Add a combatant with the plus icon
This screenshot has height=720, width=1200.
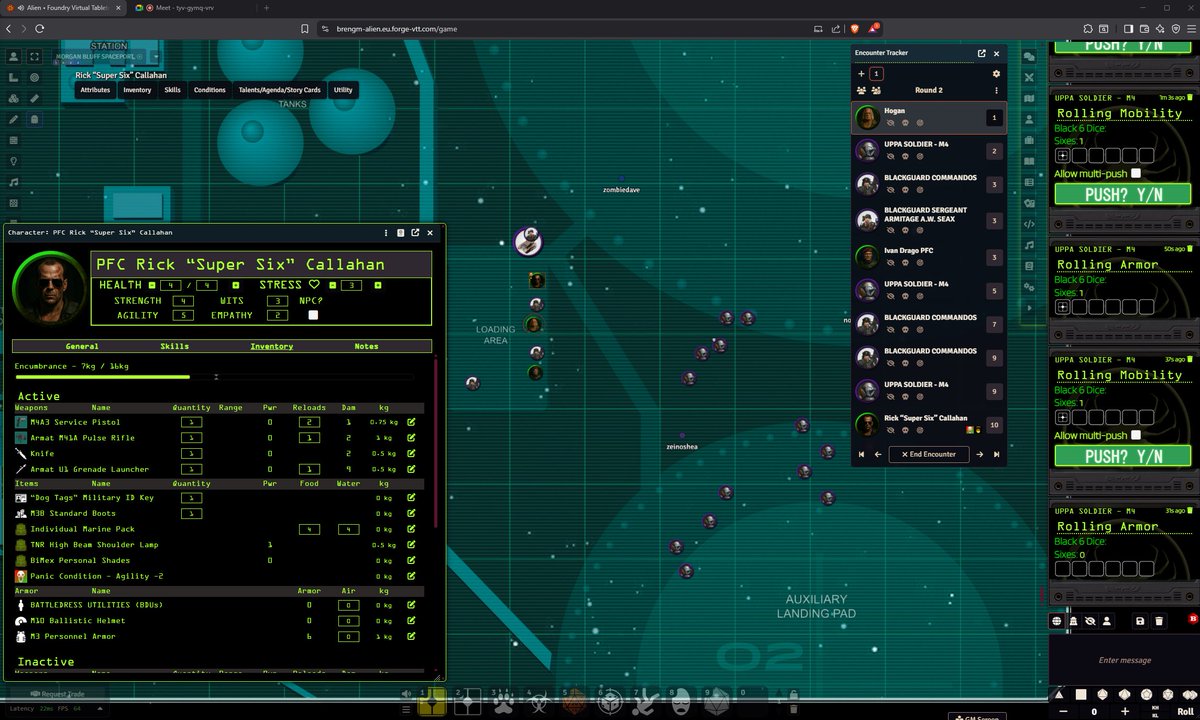point(861,74)
